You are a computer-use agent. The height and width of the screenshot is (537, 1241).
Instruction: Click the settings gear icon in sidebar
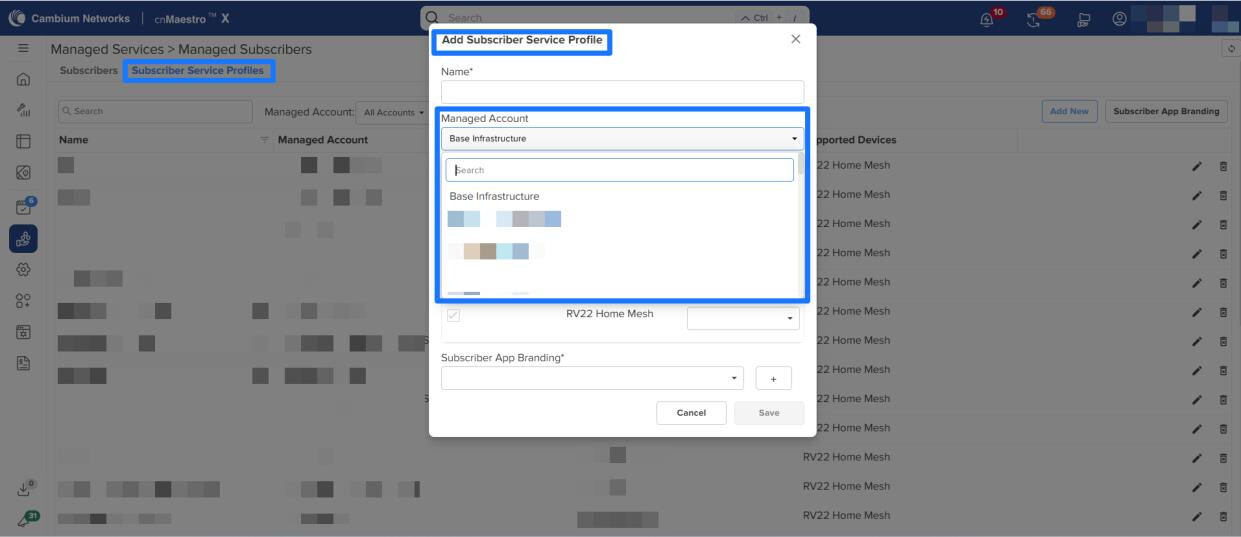point(23,269)
